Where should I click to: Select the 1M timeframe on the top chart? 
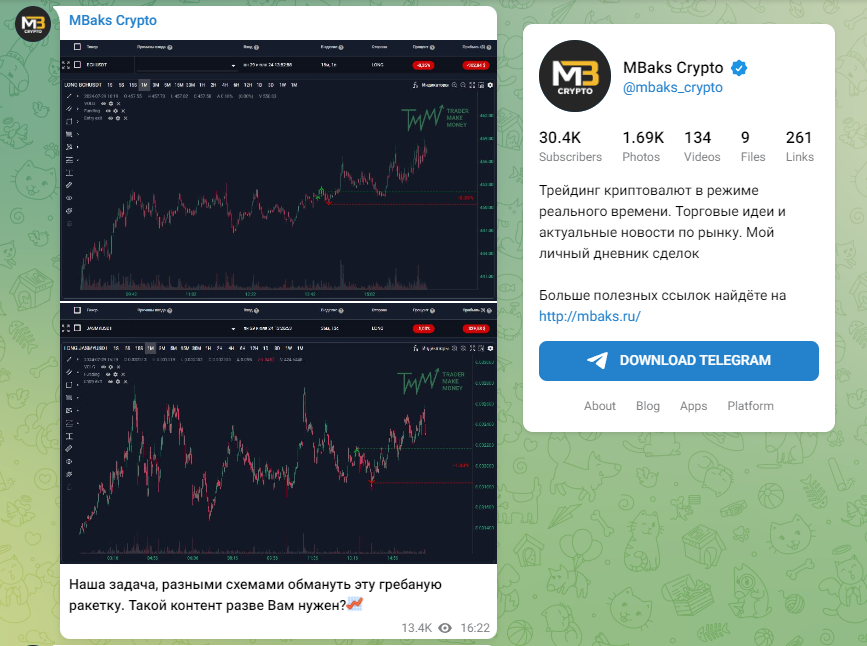tap(144, 86)
